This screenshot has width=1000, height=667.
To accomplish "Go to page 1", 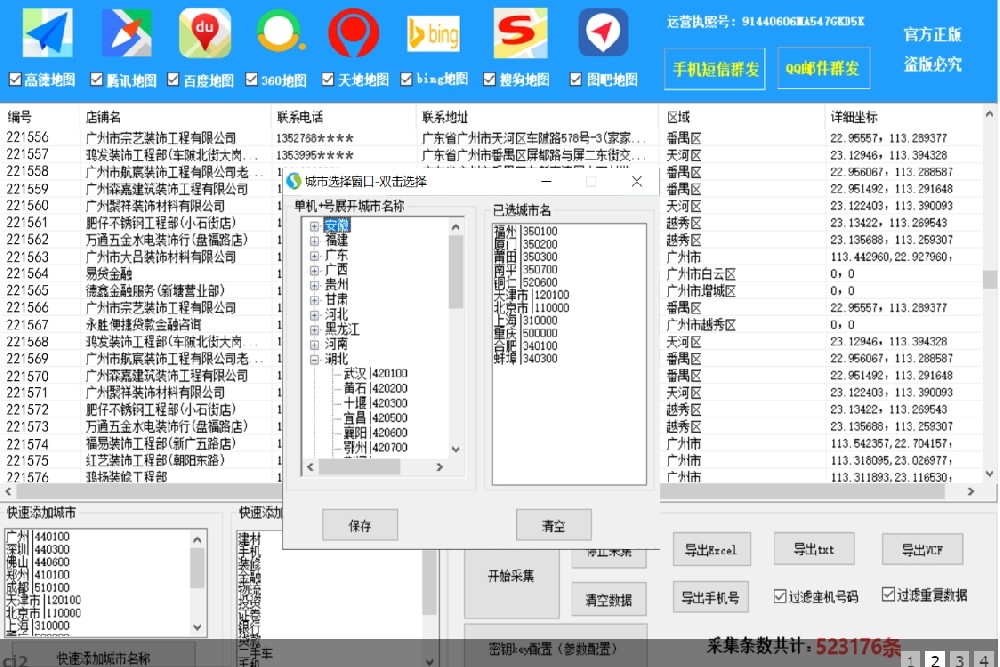I will 910,661.
